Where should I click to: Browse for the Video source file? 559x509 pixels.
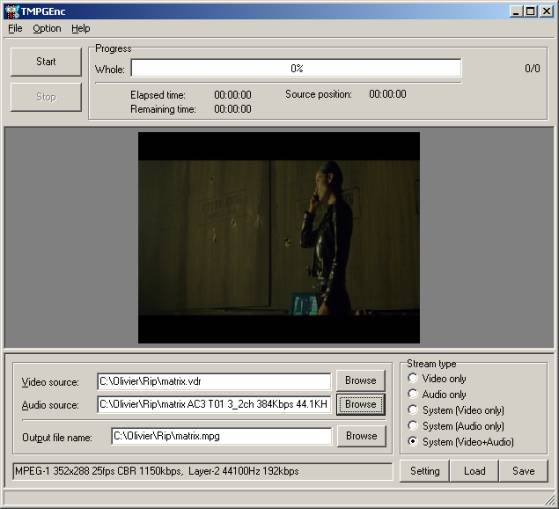(360, 381)
